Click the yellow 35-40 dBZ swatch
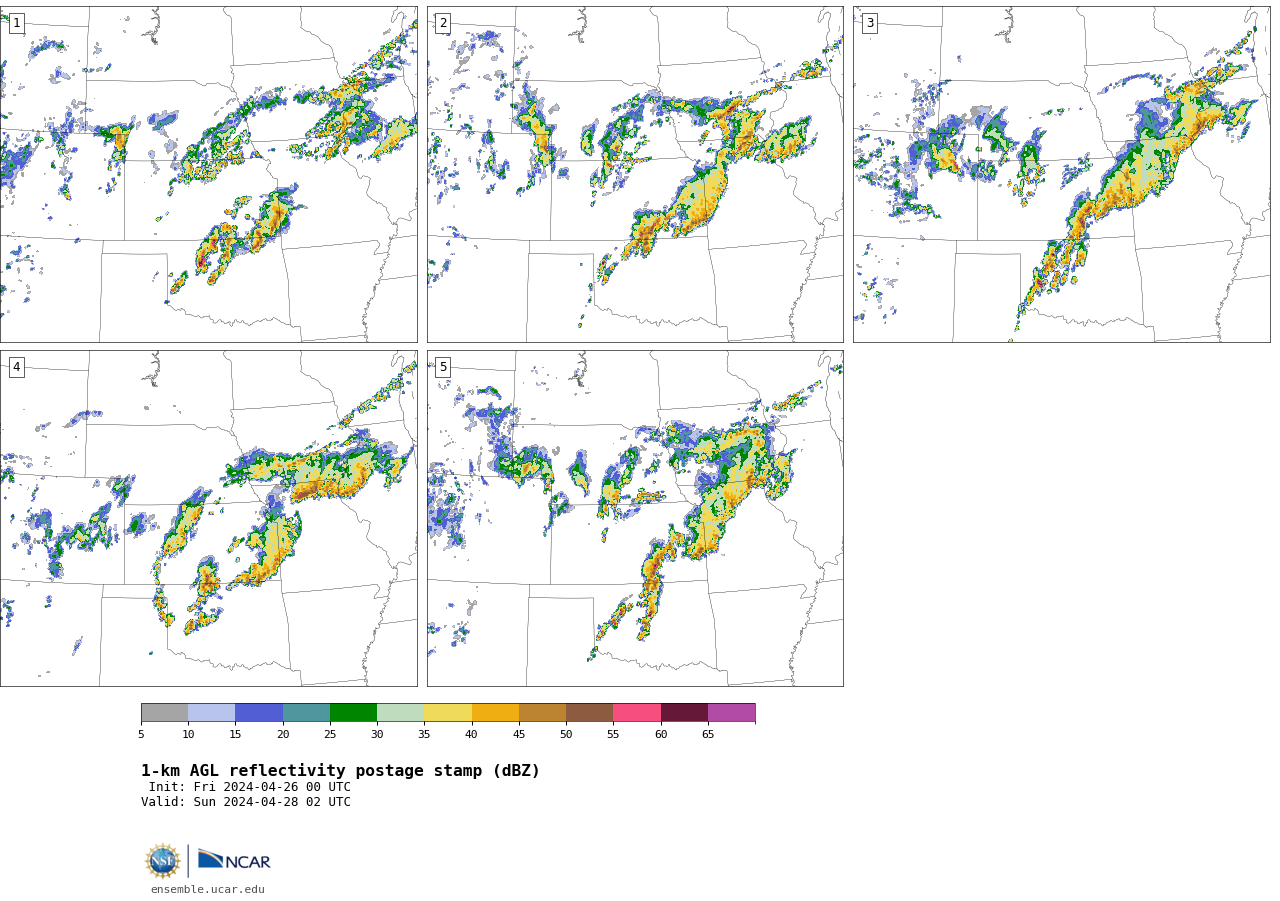Image resolution: width=1280 pixels, height=901 pixels. [x=448, y=712]
